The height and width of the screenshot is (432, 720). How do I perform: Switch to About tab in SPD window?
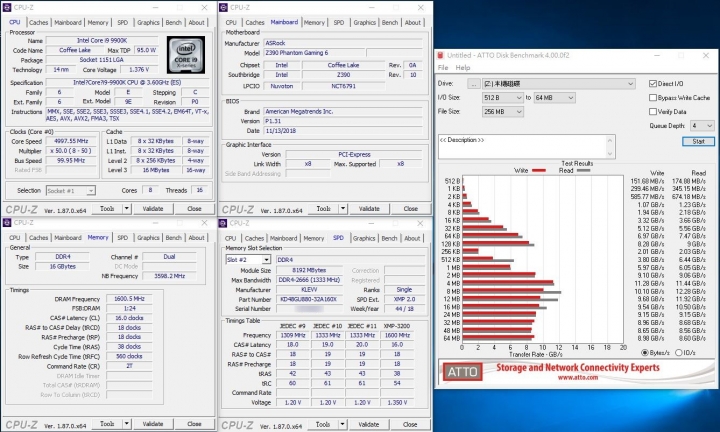pyautogui.click(x=412, y=238)
